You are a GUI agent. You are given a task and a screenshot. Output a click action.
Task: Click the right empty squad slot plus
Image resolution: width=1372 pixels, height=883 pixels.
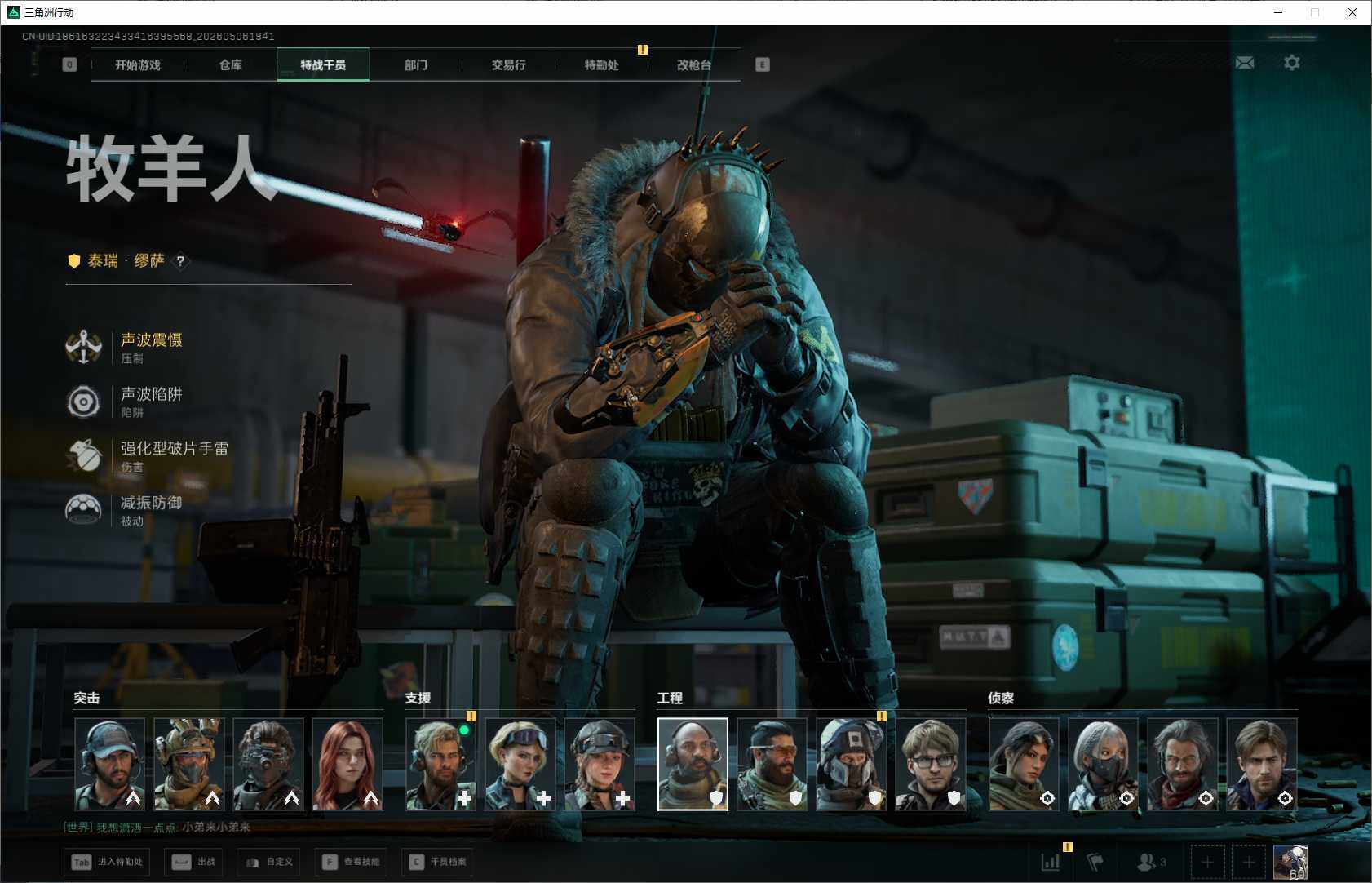1249,862
